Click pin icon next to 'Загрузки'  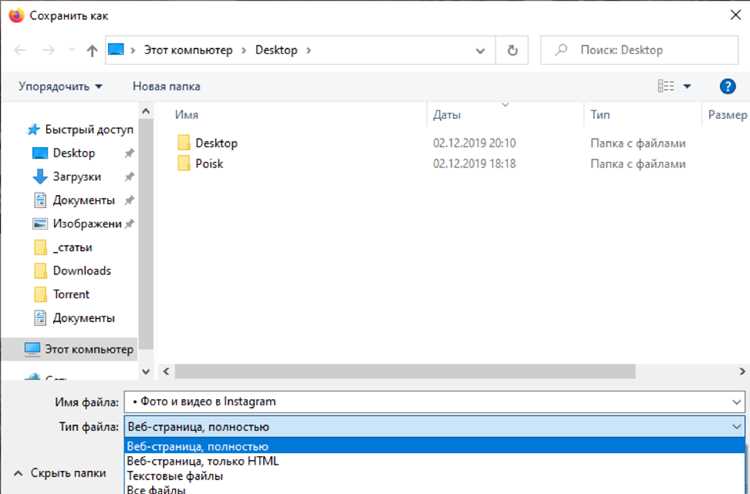tap(129, 176)
